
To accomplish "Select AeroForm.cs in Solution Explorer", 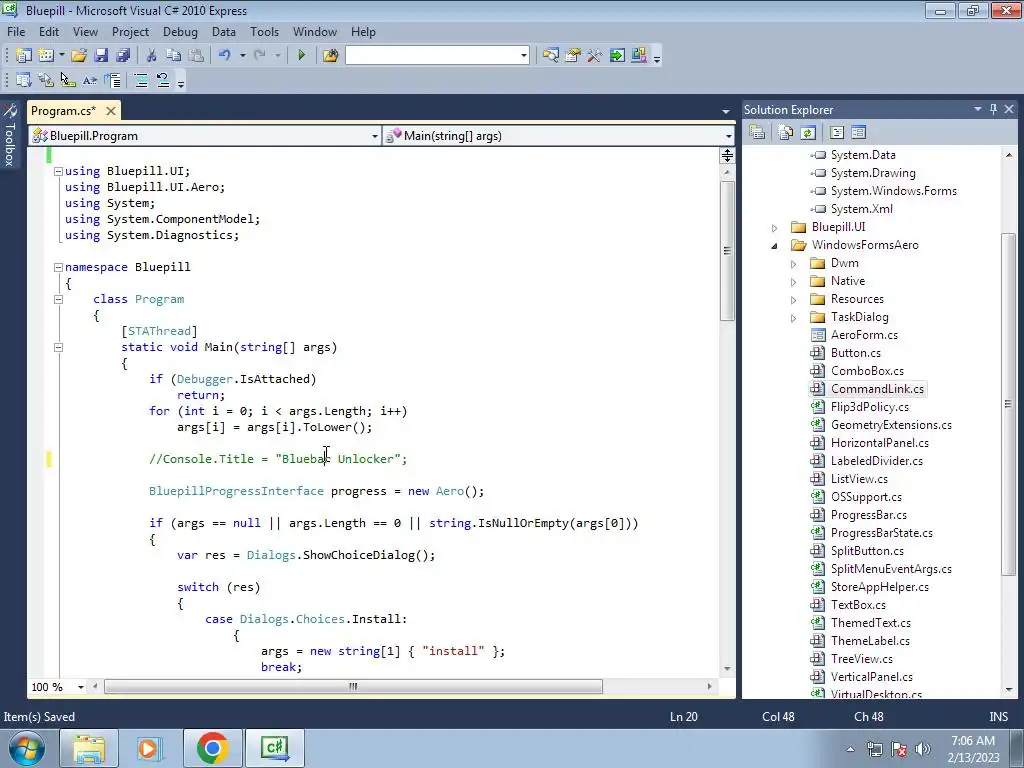I will click(864, 335).
